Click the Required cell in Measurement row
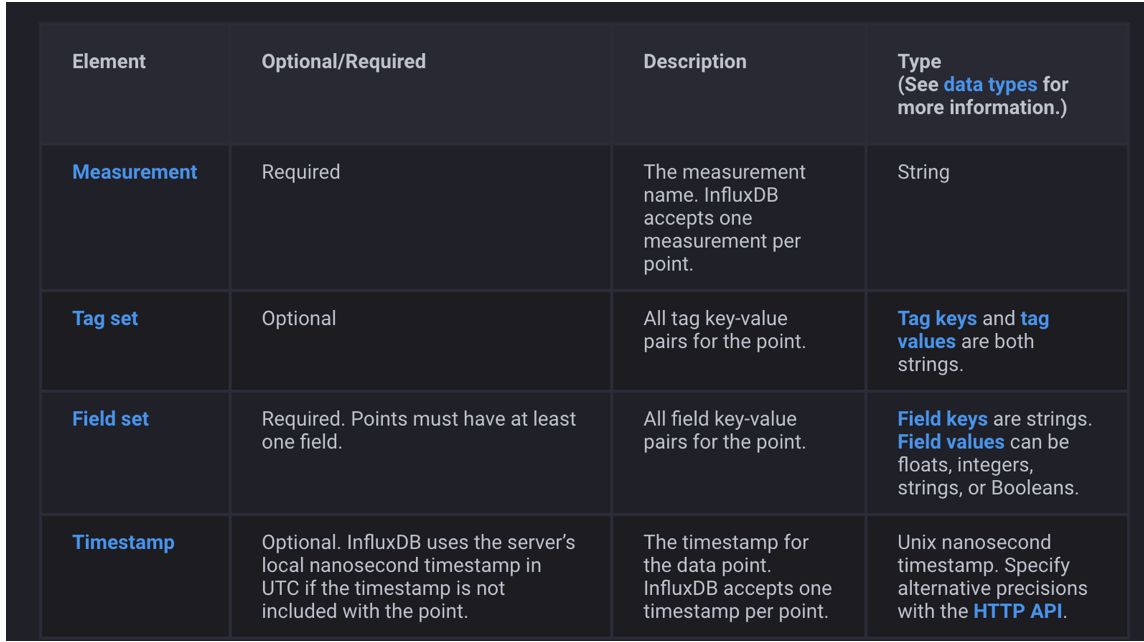The width and height of the screenshot is (1144, 642). pyautogui.click(x=300, y=172)
